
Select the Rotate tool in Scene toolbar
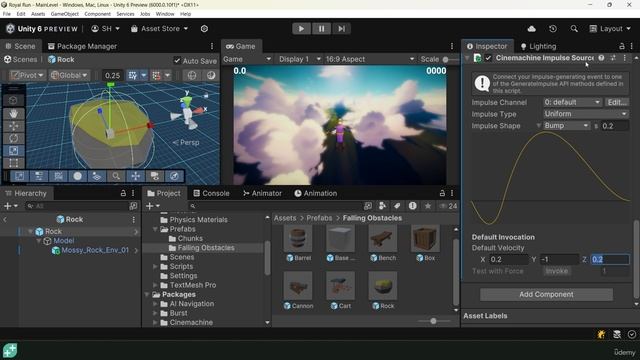[13, 138]
